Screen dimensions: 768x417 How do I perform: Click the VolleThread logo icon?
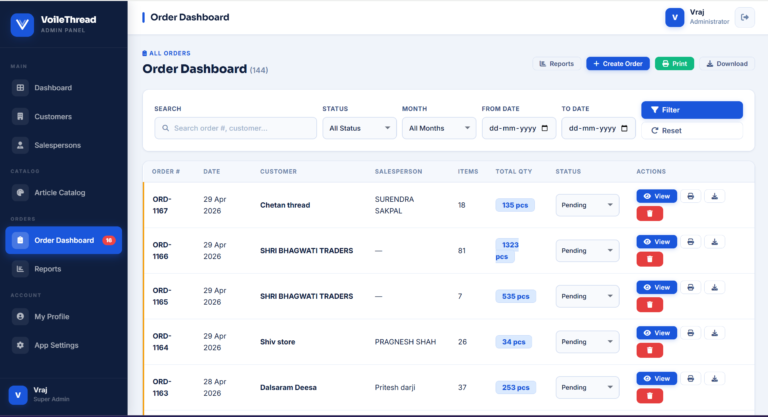21,24
